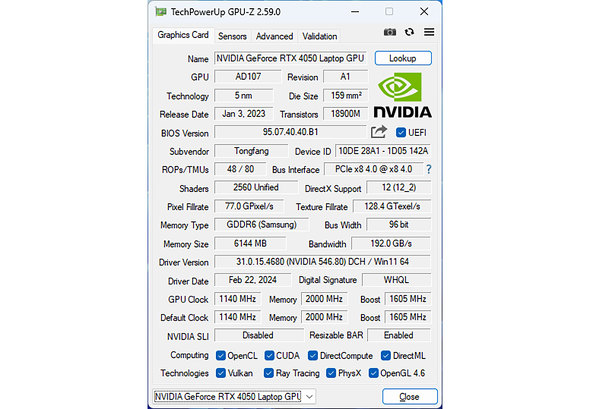The width and height of the screenshot is (590, 409).
Task: Click the Shaders value 2560 Unified
Action: coord(256,187)
